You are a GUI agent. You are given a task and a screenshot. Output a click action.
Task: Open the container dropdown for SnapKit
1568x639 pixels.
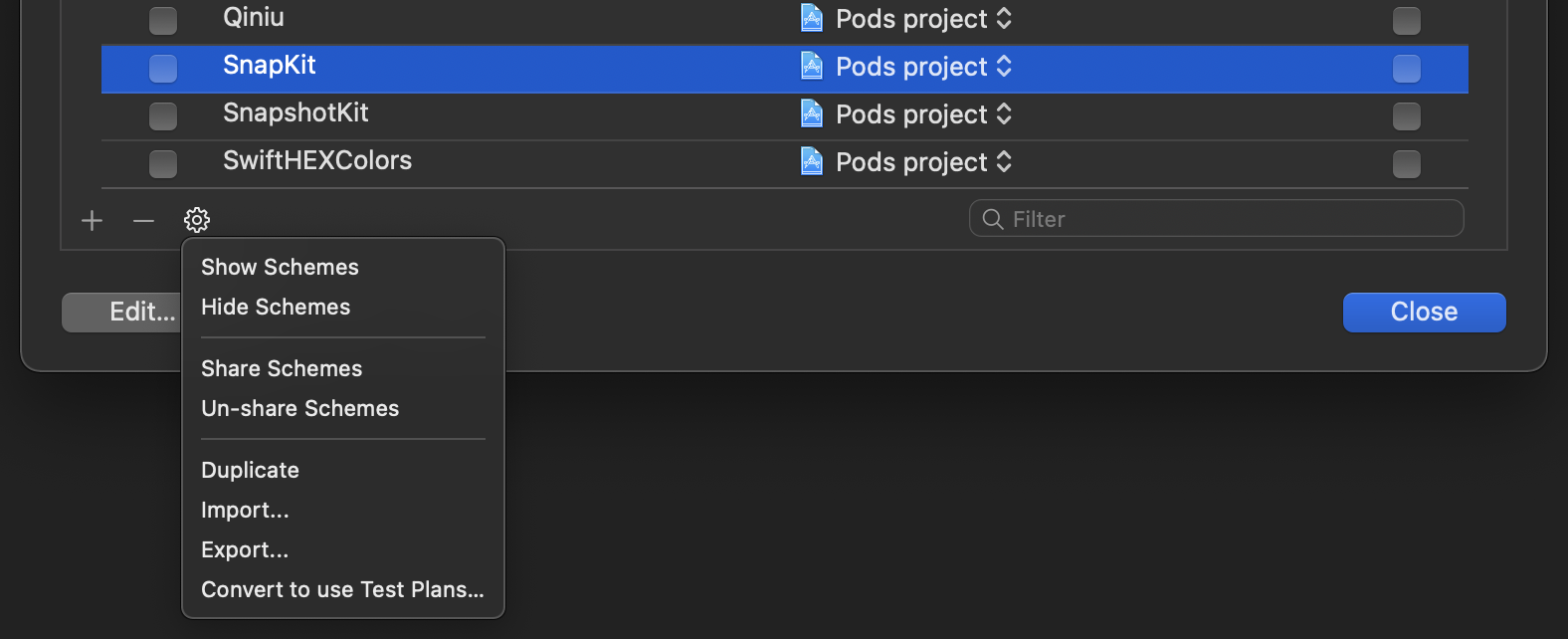pos(923,67)
